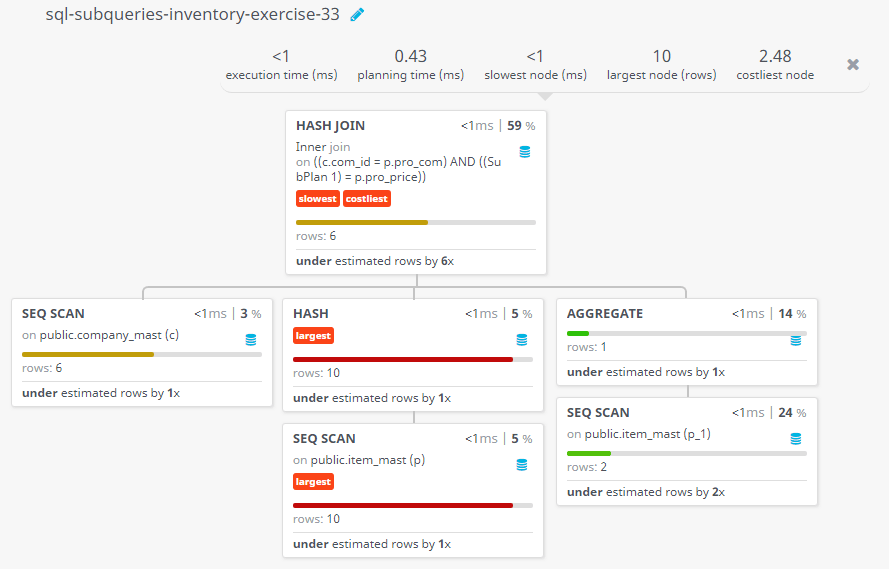Click the 'largest' tag on Hash node

click(x=313, y=336)
